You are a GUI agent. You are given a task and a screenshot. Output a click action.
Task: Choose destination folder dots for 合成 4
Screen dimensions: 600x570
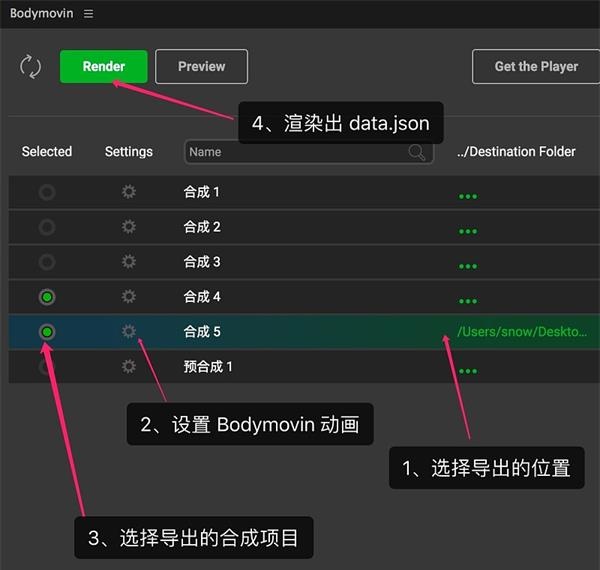(x=468, y=301)
